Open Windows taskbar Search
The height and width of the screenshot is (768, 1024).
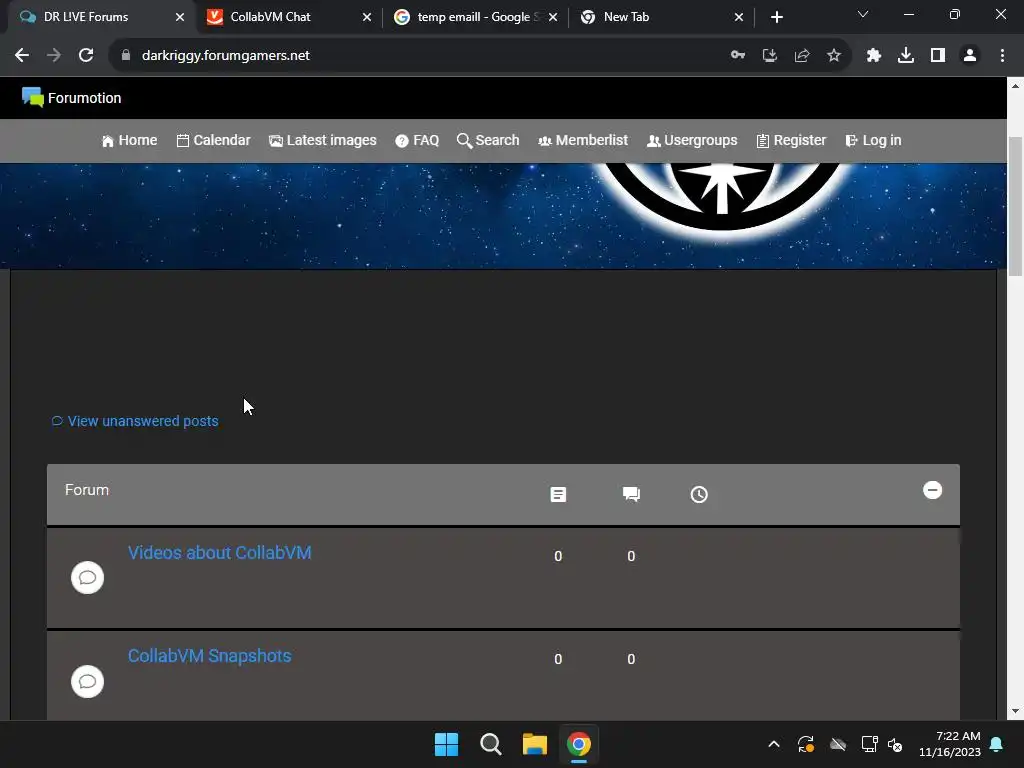pos(490,744)
